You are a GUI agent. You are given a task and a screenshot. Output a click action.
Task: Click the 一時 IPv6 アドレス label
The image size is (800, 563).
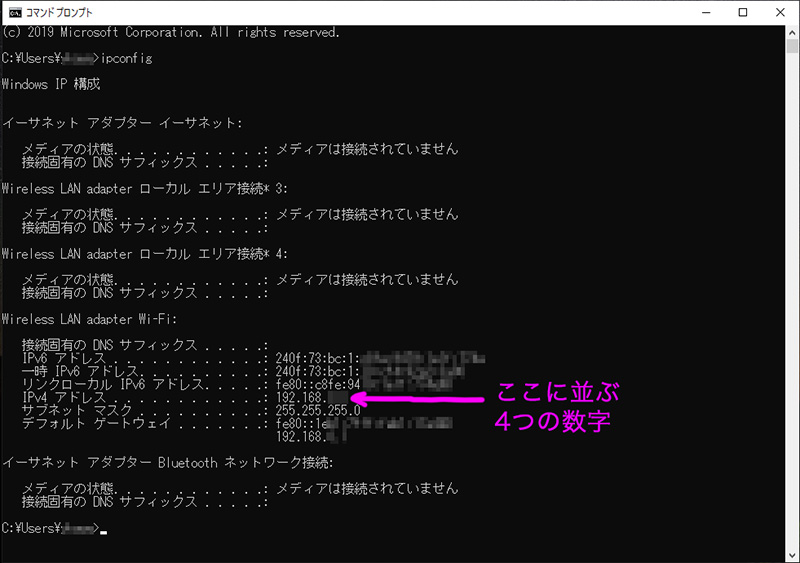(x=80, y=372)
